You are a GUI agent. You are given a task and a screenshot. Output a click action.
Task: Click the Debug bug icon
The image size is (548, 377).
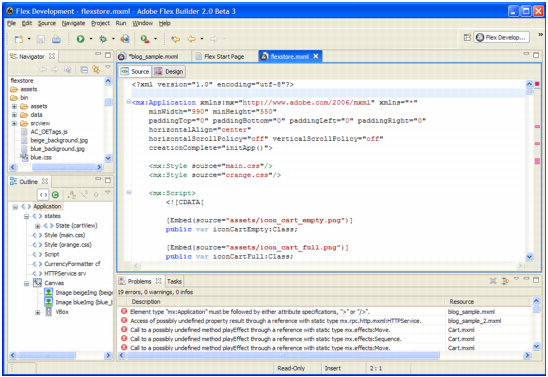click(103, 39)
